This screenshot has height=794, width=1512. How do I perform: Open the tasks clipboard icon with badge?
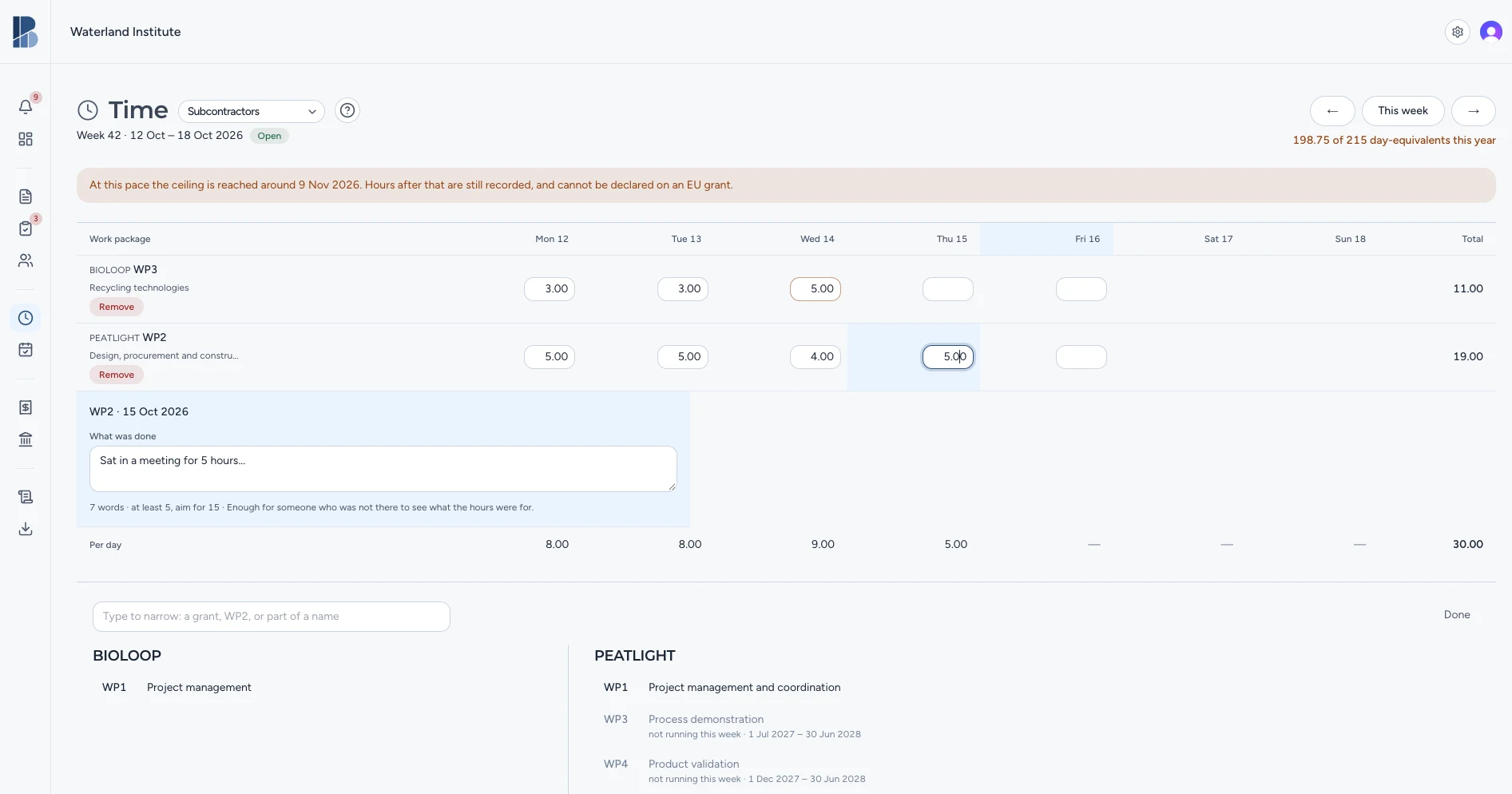(26, 228)
